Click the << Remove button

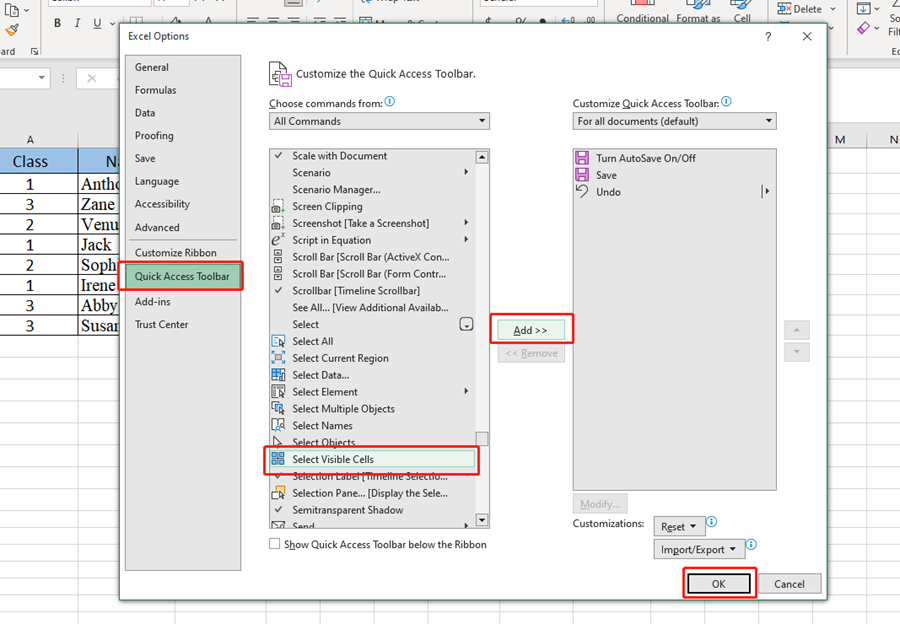(x=531, y=353)
